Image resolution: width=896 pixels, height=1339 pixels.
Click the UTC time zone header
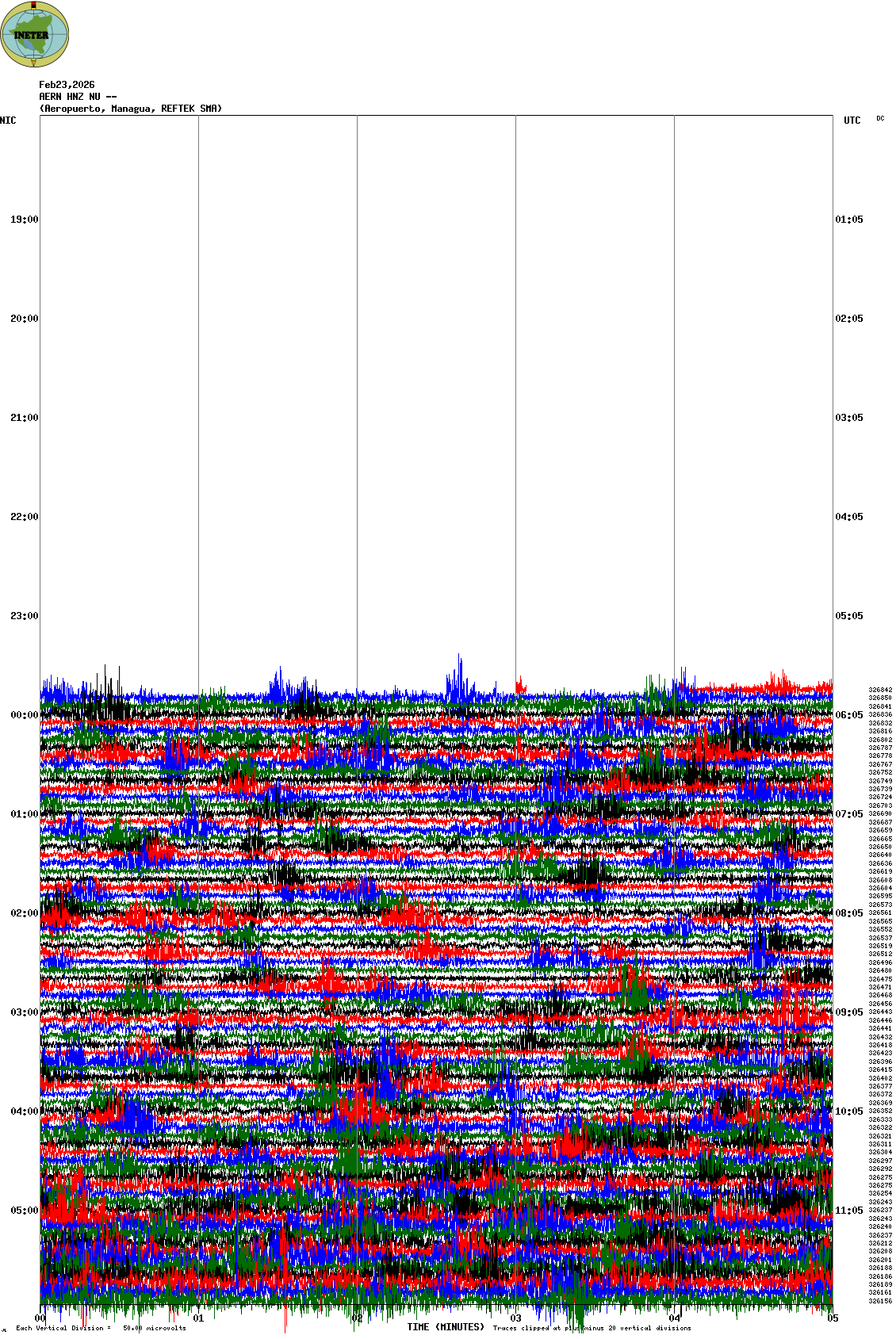tap(852, 121)
